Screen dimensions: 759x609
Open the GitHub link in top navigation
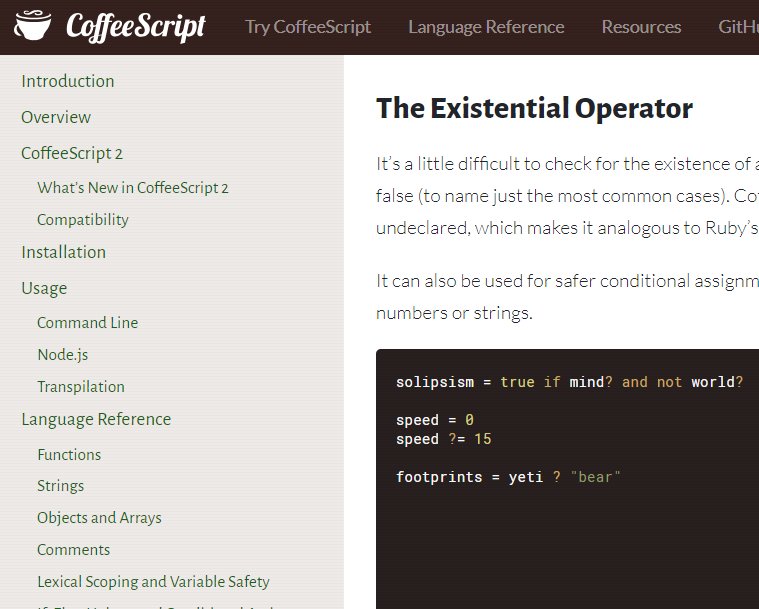point(738,27)
